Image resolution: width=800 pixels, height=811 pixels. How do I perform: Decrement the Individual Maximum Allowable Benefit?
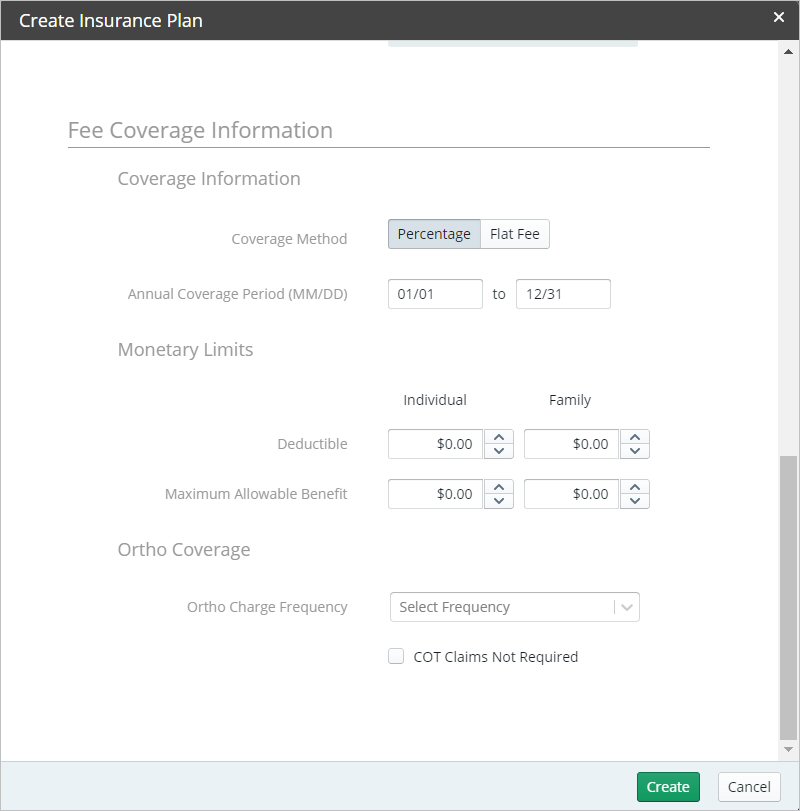click(499, 500)
